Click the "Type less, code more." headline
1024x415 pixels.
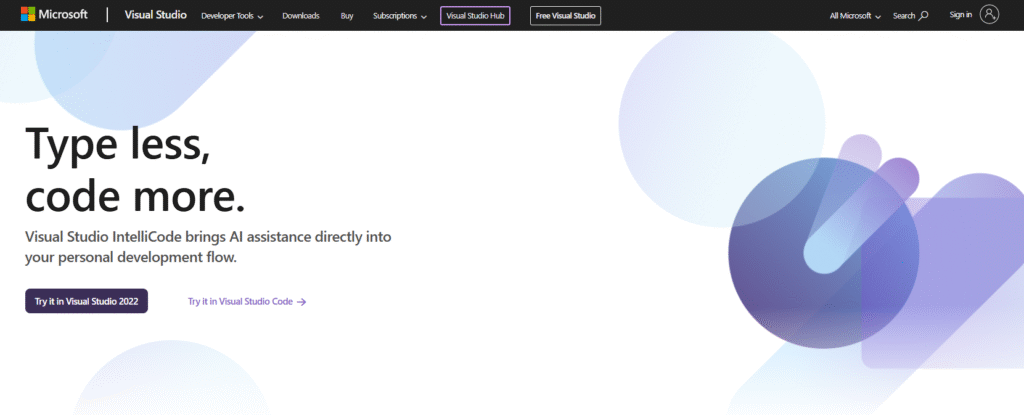pyautogui.click(x=135, y=170)
